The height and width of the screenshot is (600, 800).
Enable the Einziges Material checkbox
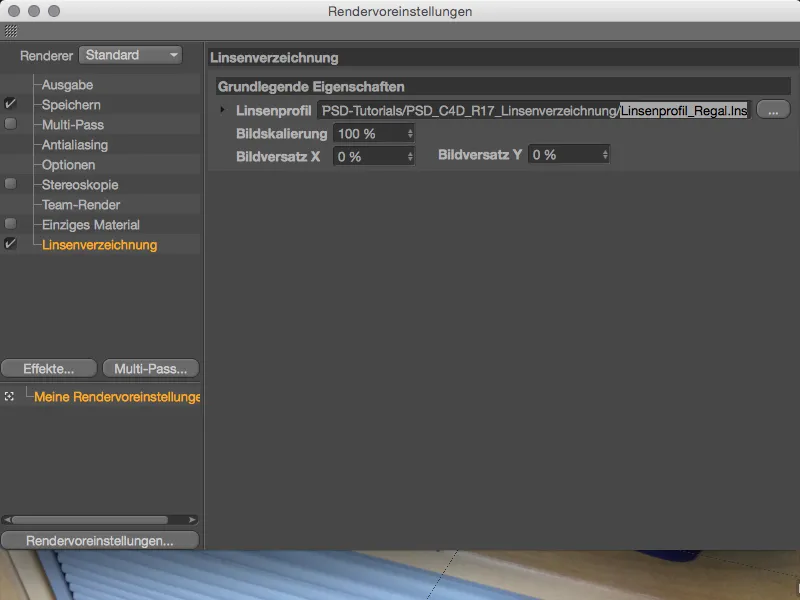coord(10,223)
